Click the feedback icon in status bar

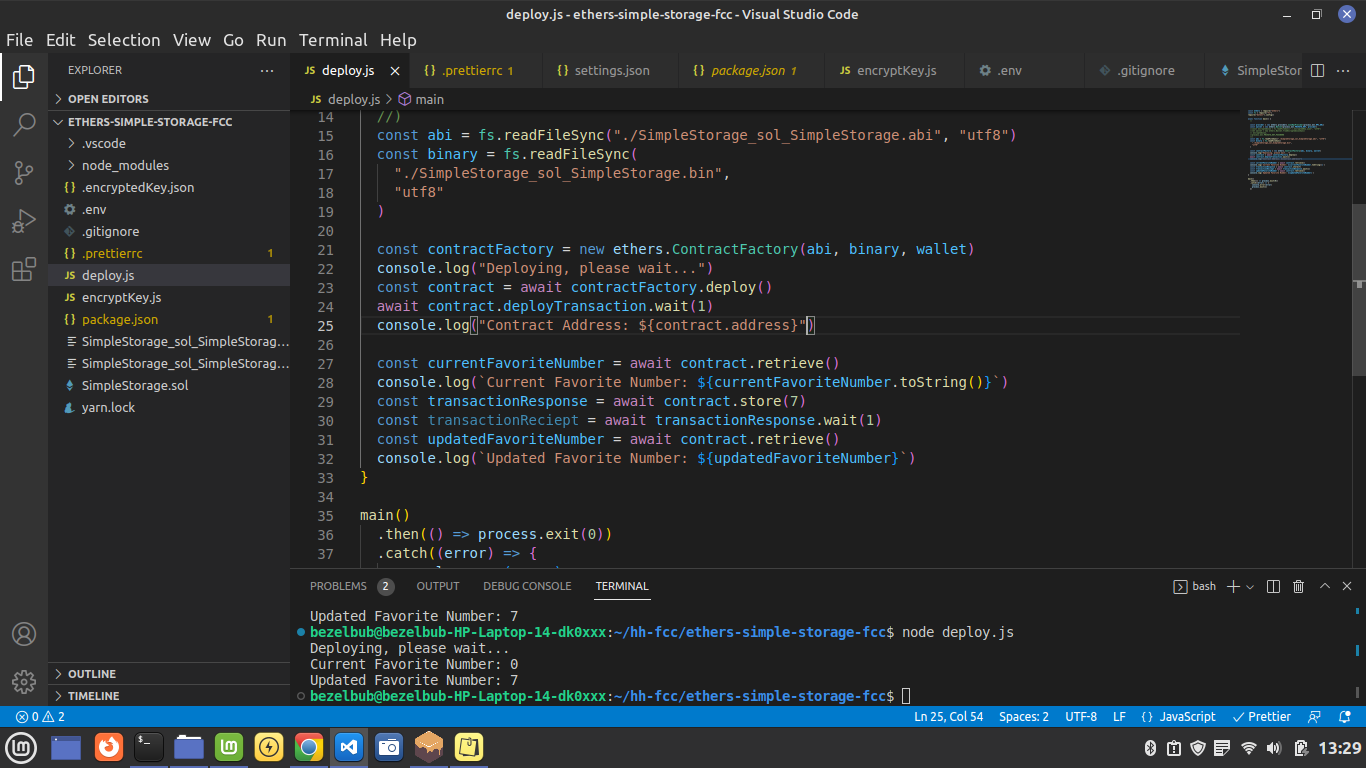click(1316, 717)
